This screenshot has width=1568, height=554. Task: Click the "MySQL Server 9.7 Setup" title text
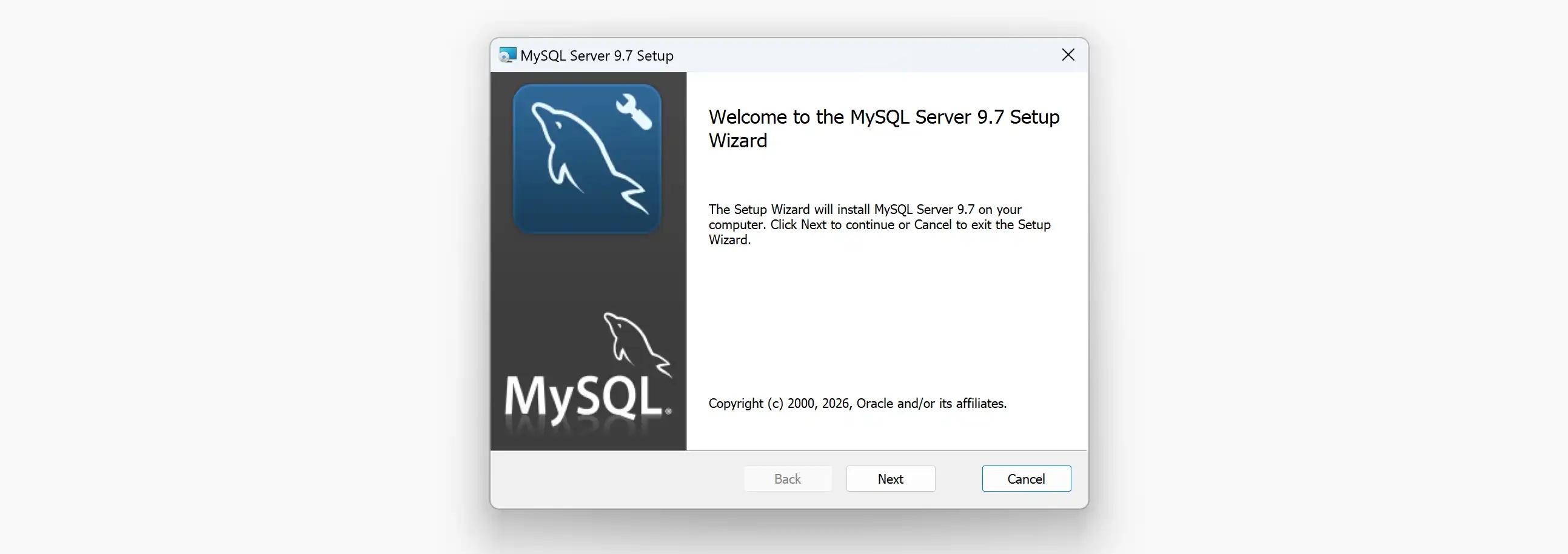pyautogui.click(x=597, y=55)
